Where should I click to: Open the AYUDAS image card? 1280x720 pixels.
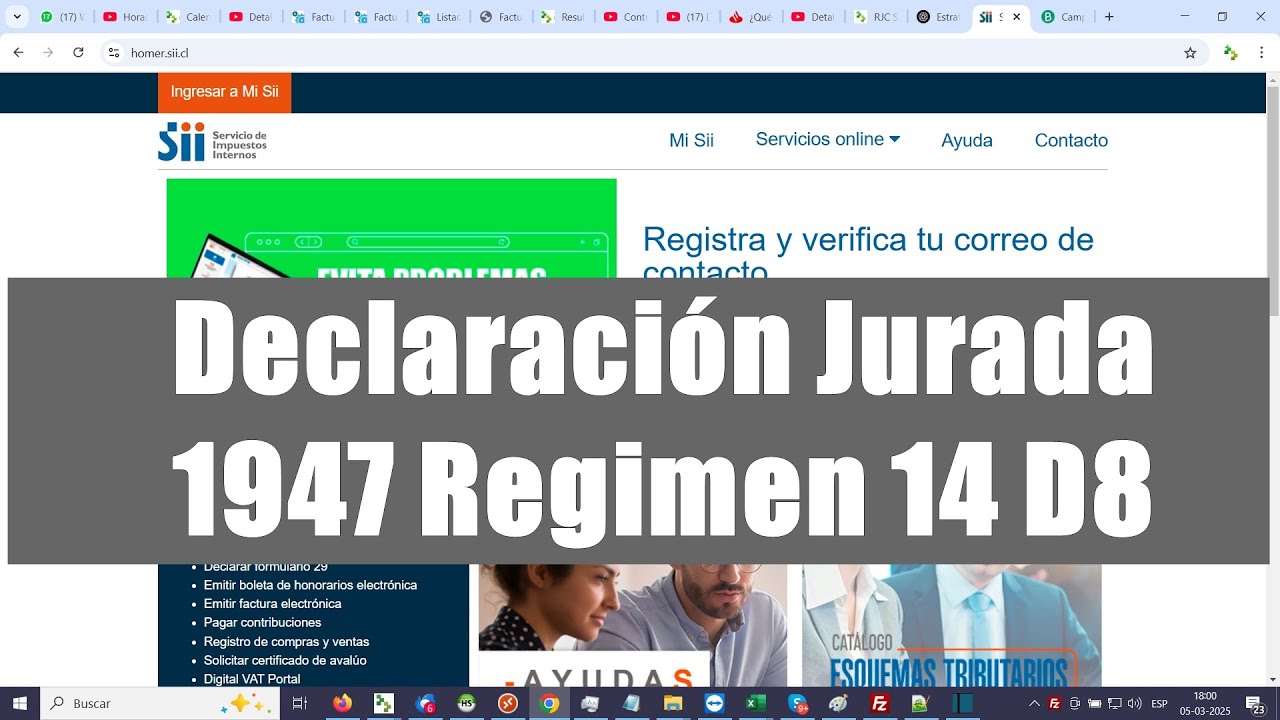(x=633, y=626)
